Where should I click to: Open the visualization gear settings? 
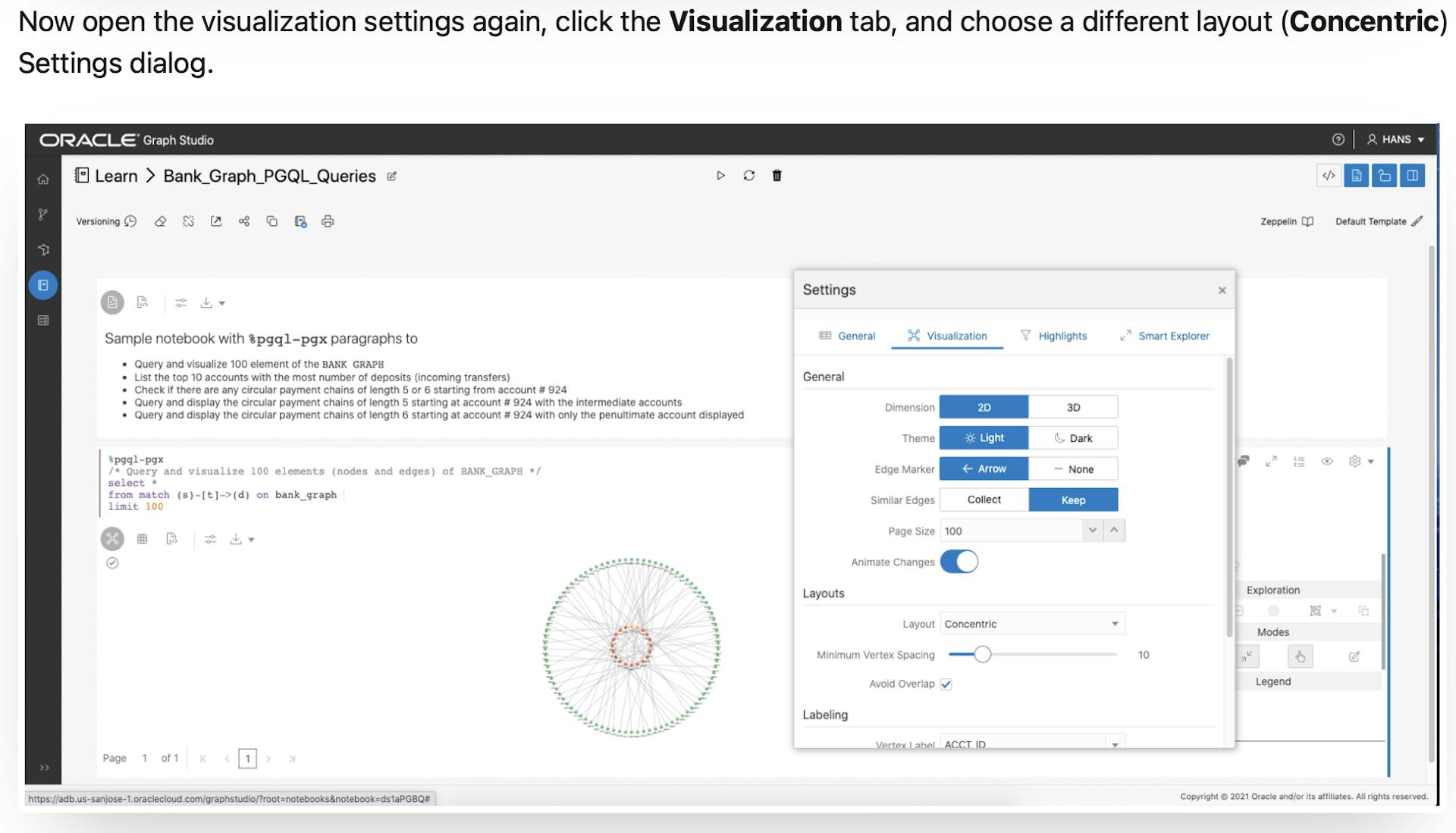pos(1354,461)
